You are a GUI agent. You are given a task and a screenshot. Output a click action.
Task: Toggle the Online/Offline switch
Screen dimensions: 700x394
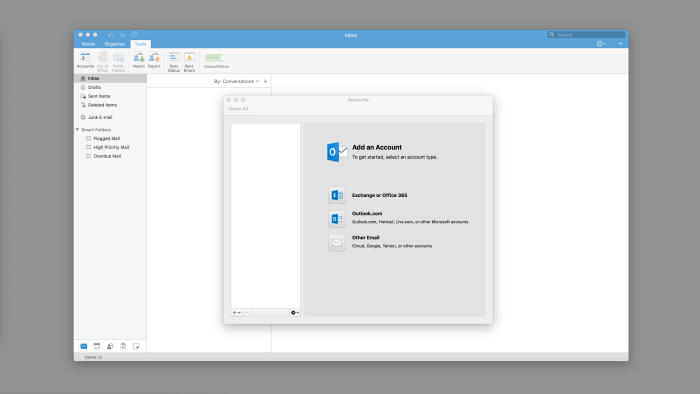[x=216, y=58]
